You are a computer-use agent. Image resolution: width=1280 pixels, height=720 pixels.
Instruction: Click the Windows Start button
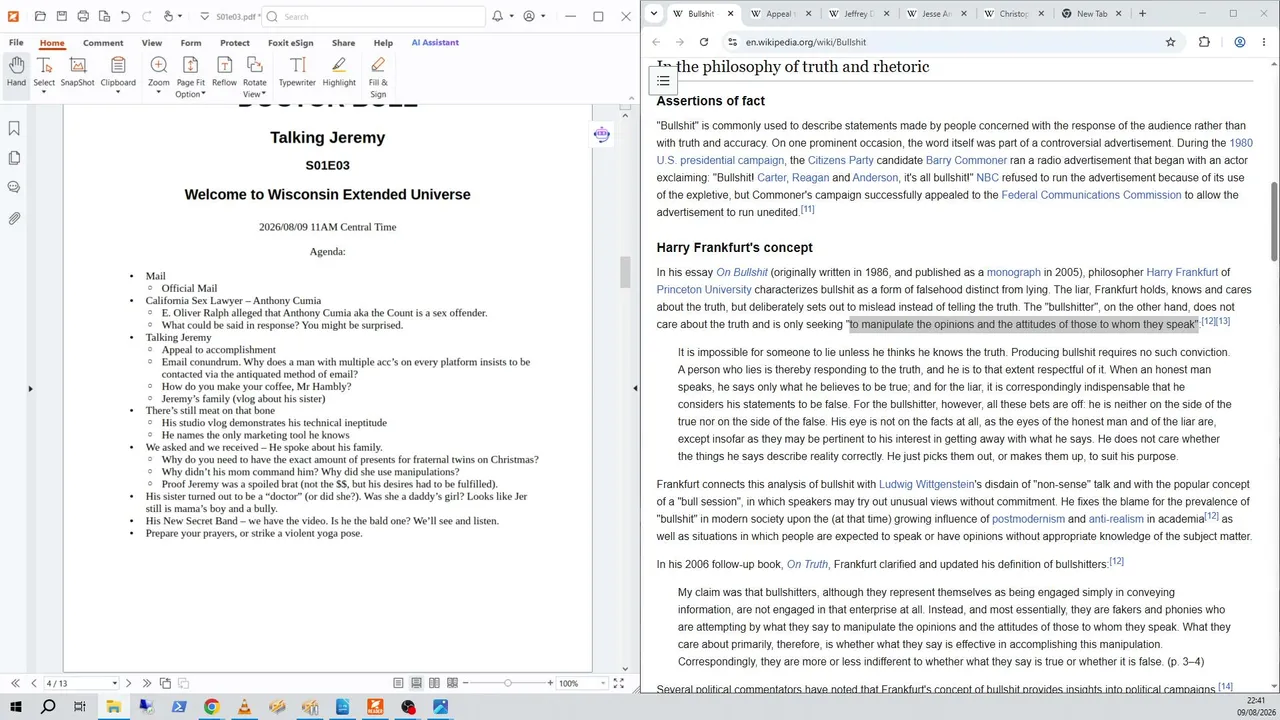(x=16, y=707)
